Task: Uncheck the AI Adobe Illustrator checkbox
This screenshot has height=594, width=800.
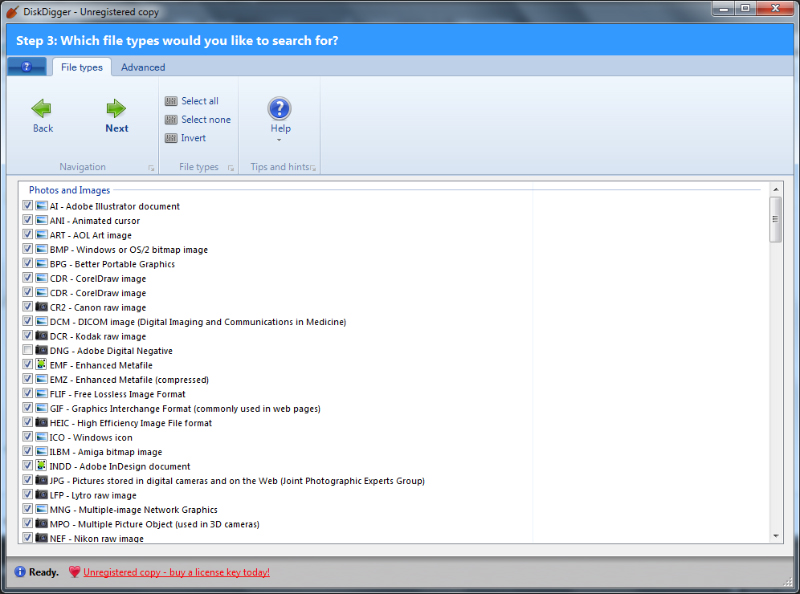Action: (x=28, y=206)
